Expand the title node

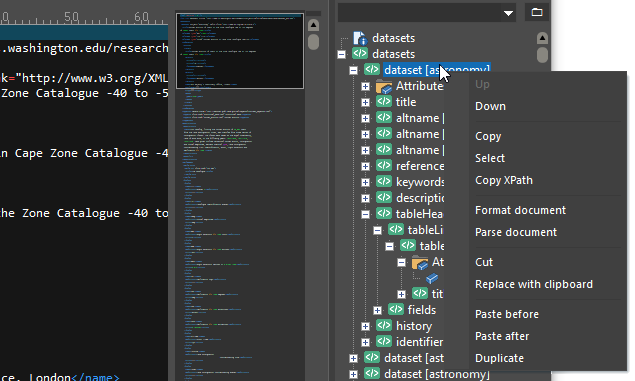click(x=365, y=102)
